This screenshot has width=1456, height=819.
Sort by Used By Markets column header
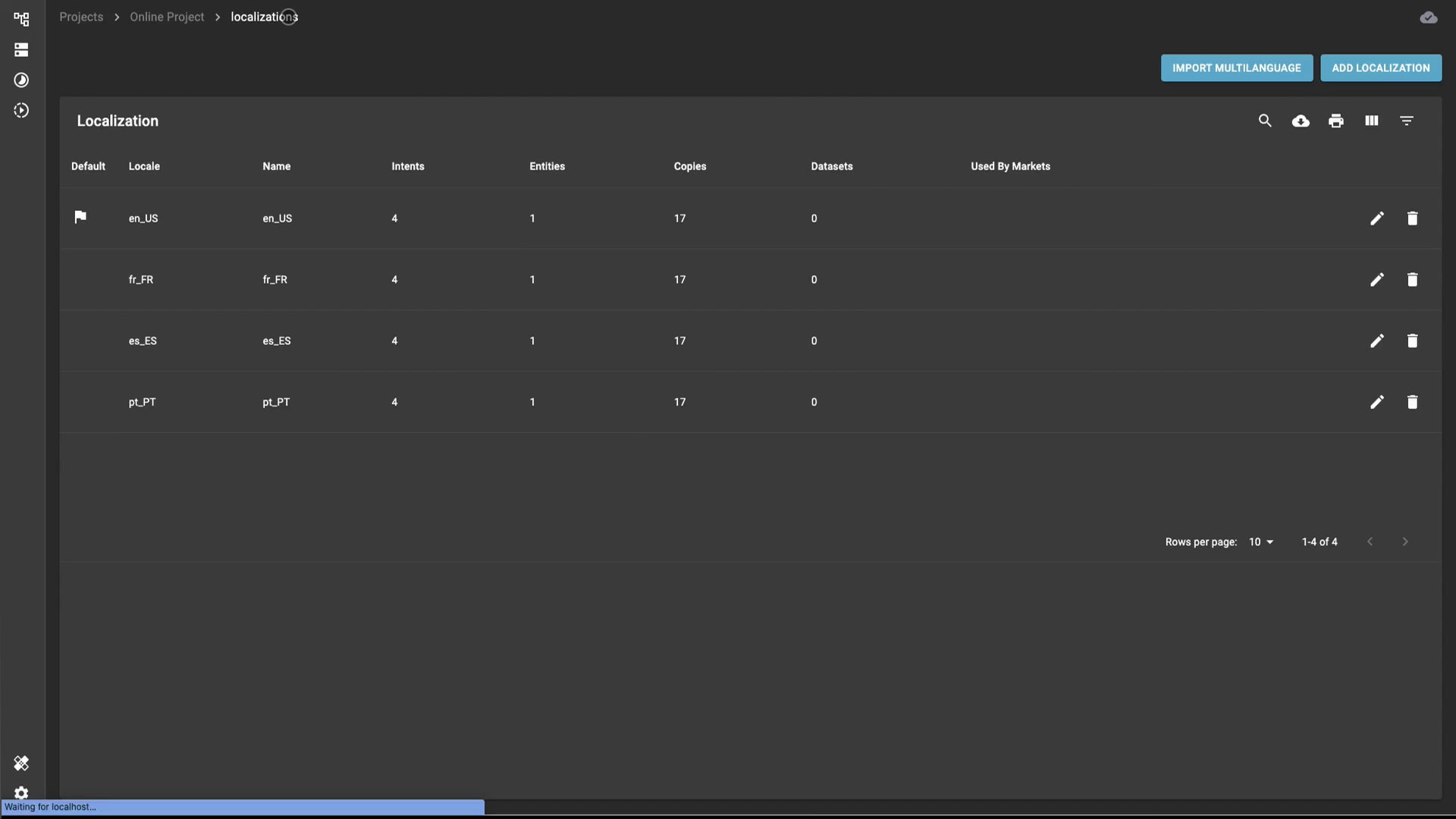[1011, 166]
